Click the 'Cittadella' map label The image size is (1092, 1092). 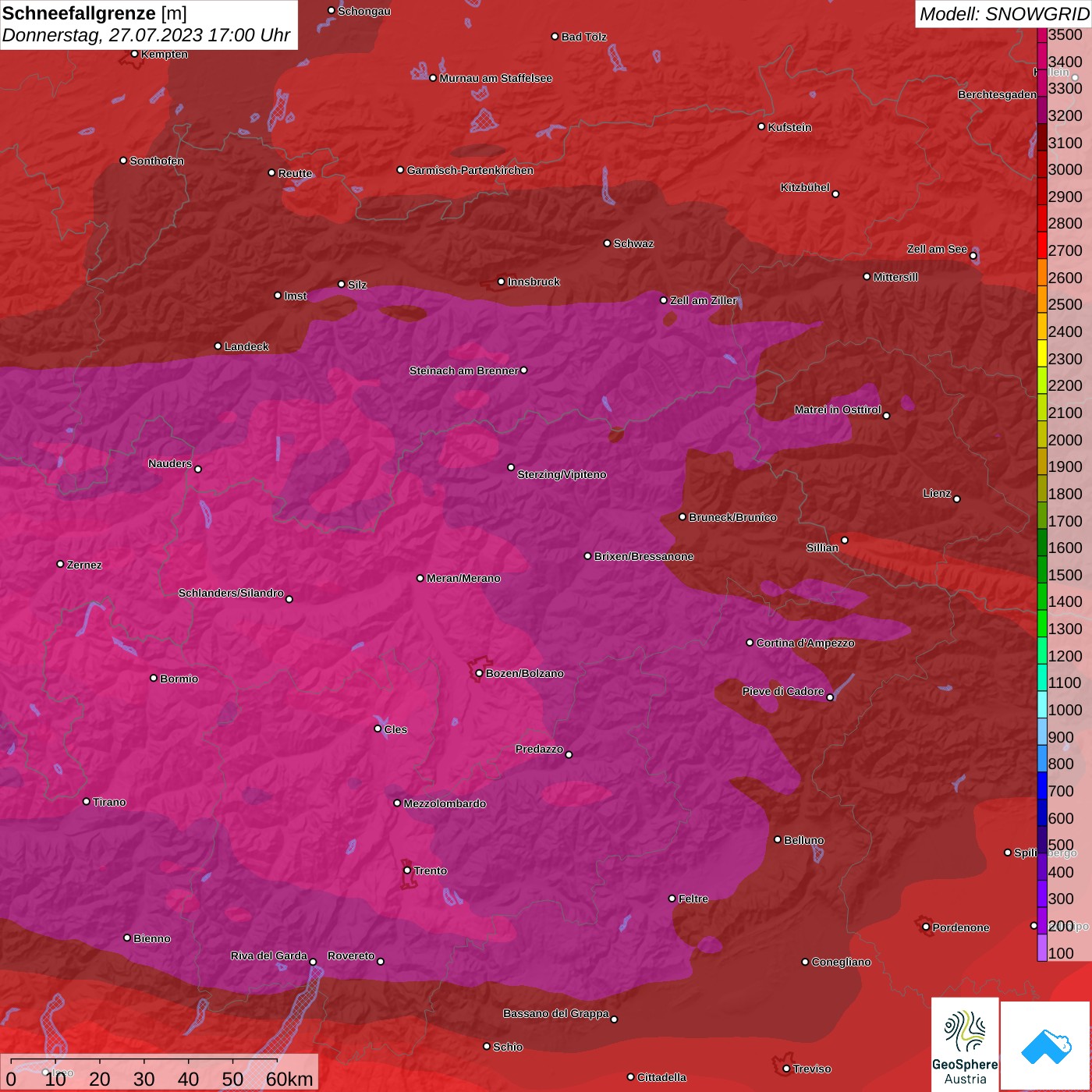pyautogui.click(x=662, y=1077)
